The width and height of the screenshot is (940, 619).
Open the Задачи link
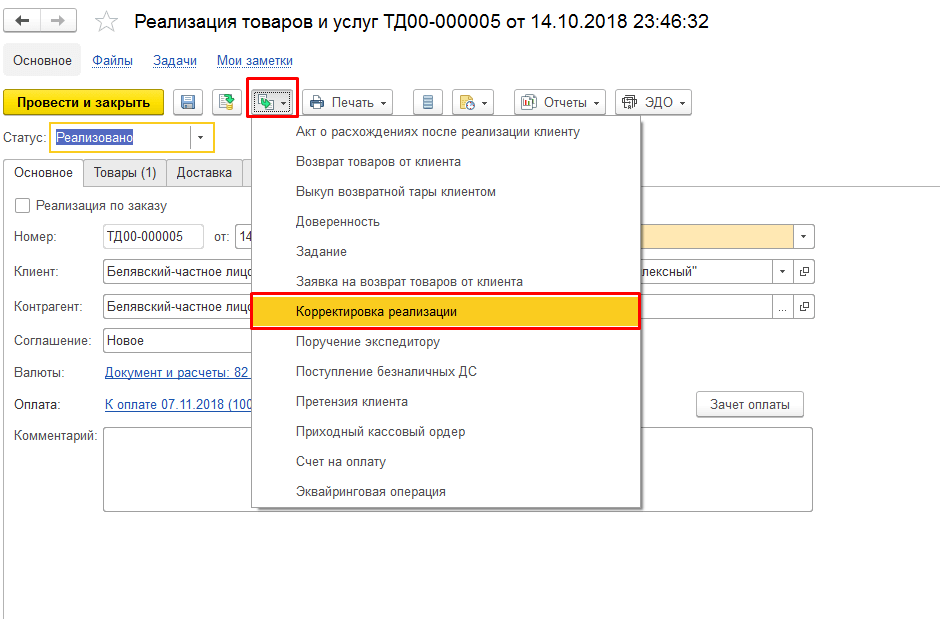click(174, 61)
